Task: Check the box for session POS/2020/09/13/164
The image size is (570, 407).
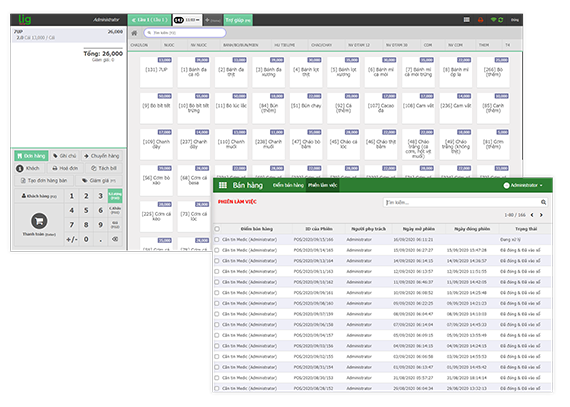Action: coord(217,261)
